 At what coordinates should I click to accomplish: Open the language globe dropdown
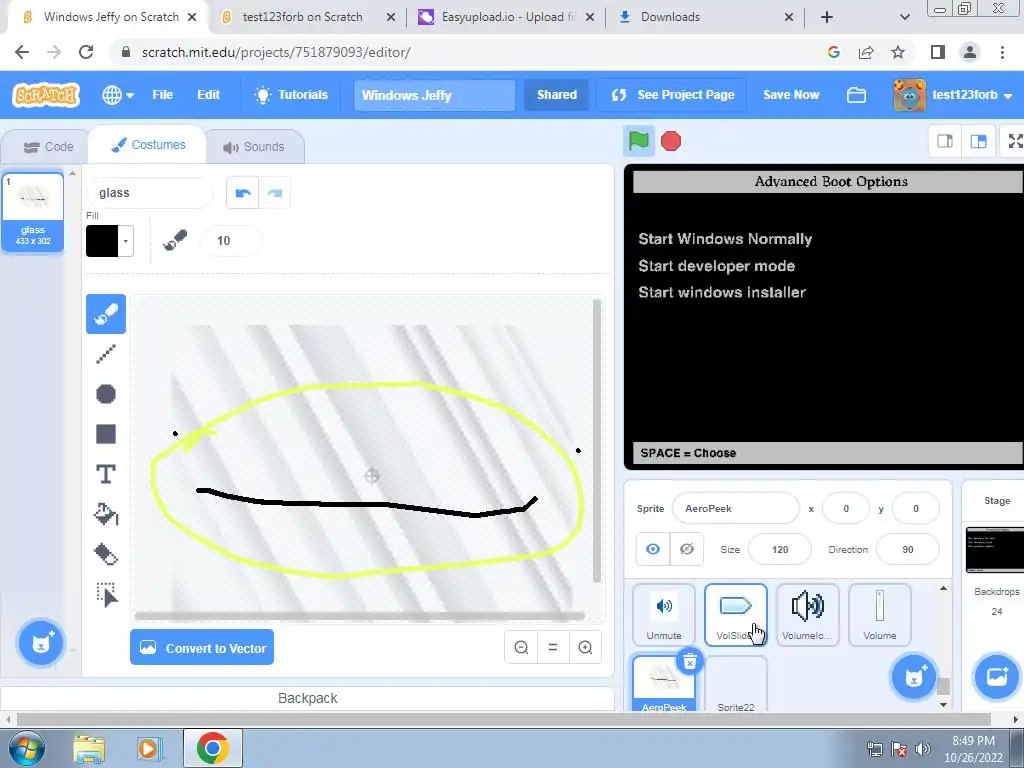(x=118, y=95)
